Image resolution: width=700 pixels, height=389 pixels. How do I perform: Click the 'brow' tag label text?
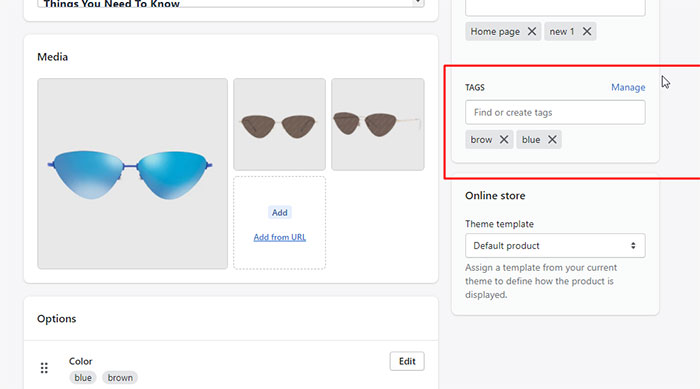(481, 140)
